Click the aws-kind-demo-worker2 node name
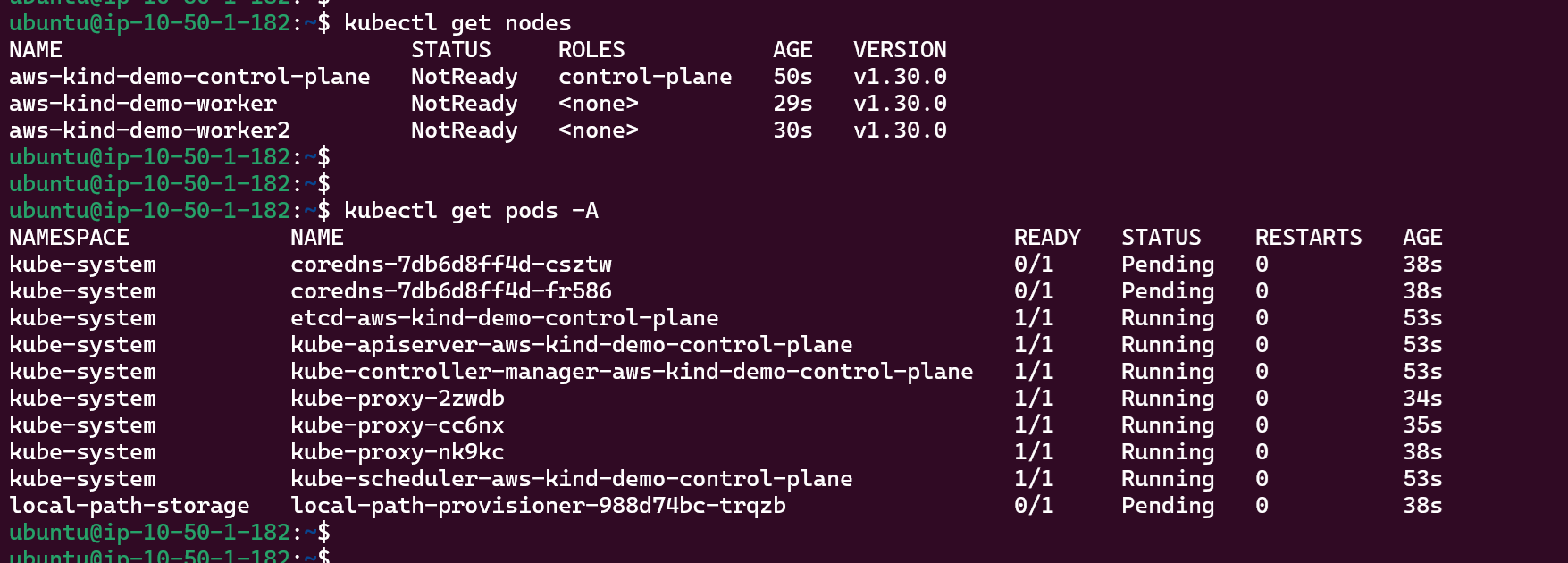The width and height of the screenshot is (1568, 563). pyautogui.click(x=149, y=130)
